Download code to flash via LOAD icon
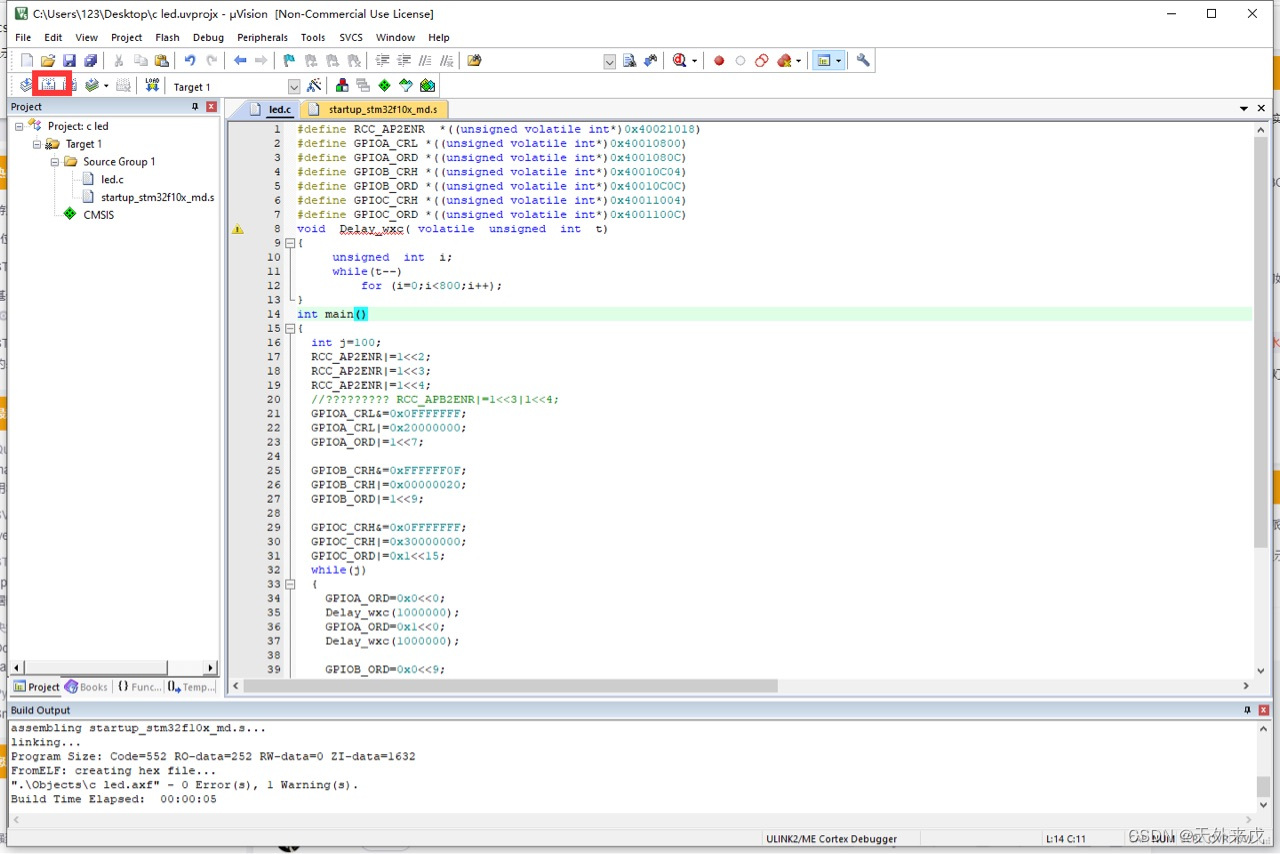The width and height of the screenshot is (1280, 854). tap(152, 86)
